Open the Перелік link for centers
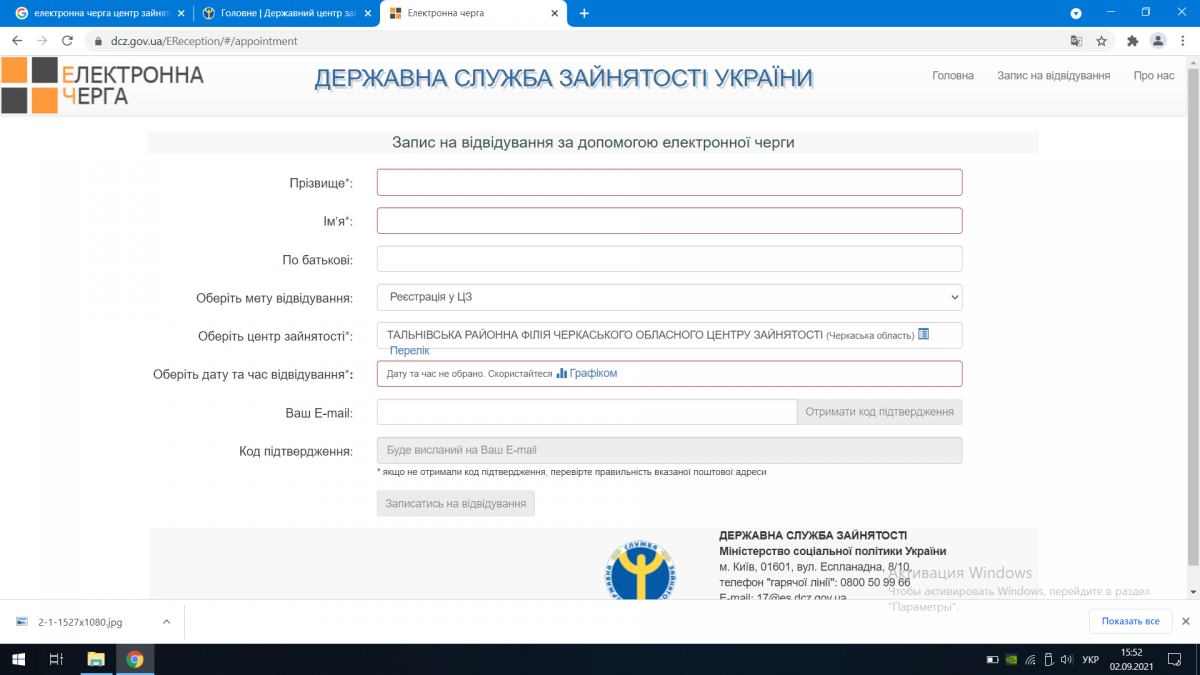Image resolution: width=1200 pixels, height=675 pixels. (409, 351)
